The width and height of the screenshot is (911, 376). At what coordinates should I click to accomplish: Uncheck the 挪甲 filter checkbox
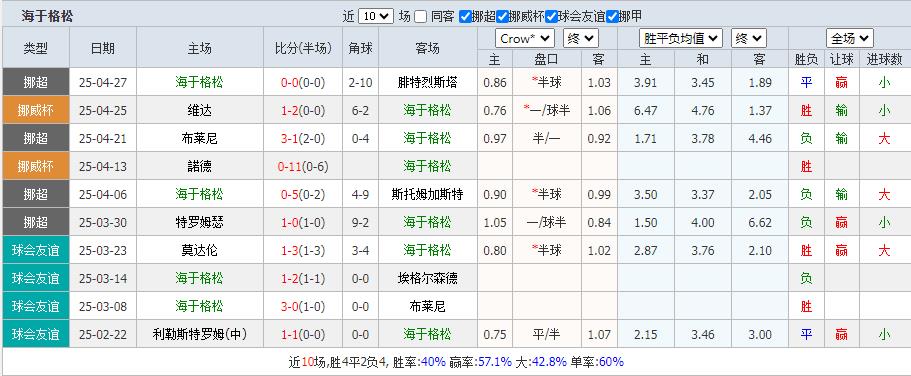coord(612,17)
